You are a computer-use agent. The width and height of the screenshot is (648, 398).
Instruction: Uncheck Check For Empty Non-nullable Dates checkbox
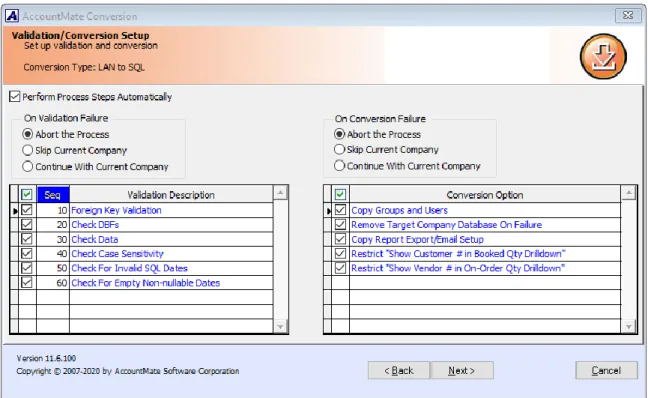[27, 283]
